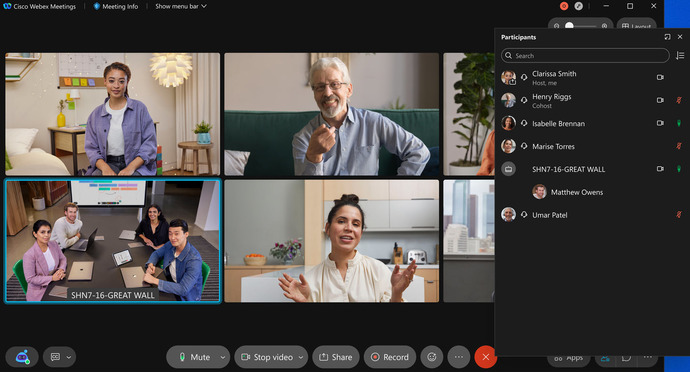Toggle the Mute microphone button
Screen dimensions: 690x372
pos(194,357)
